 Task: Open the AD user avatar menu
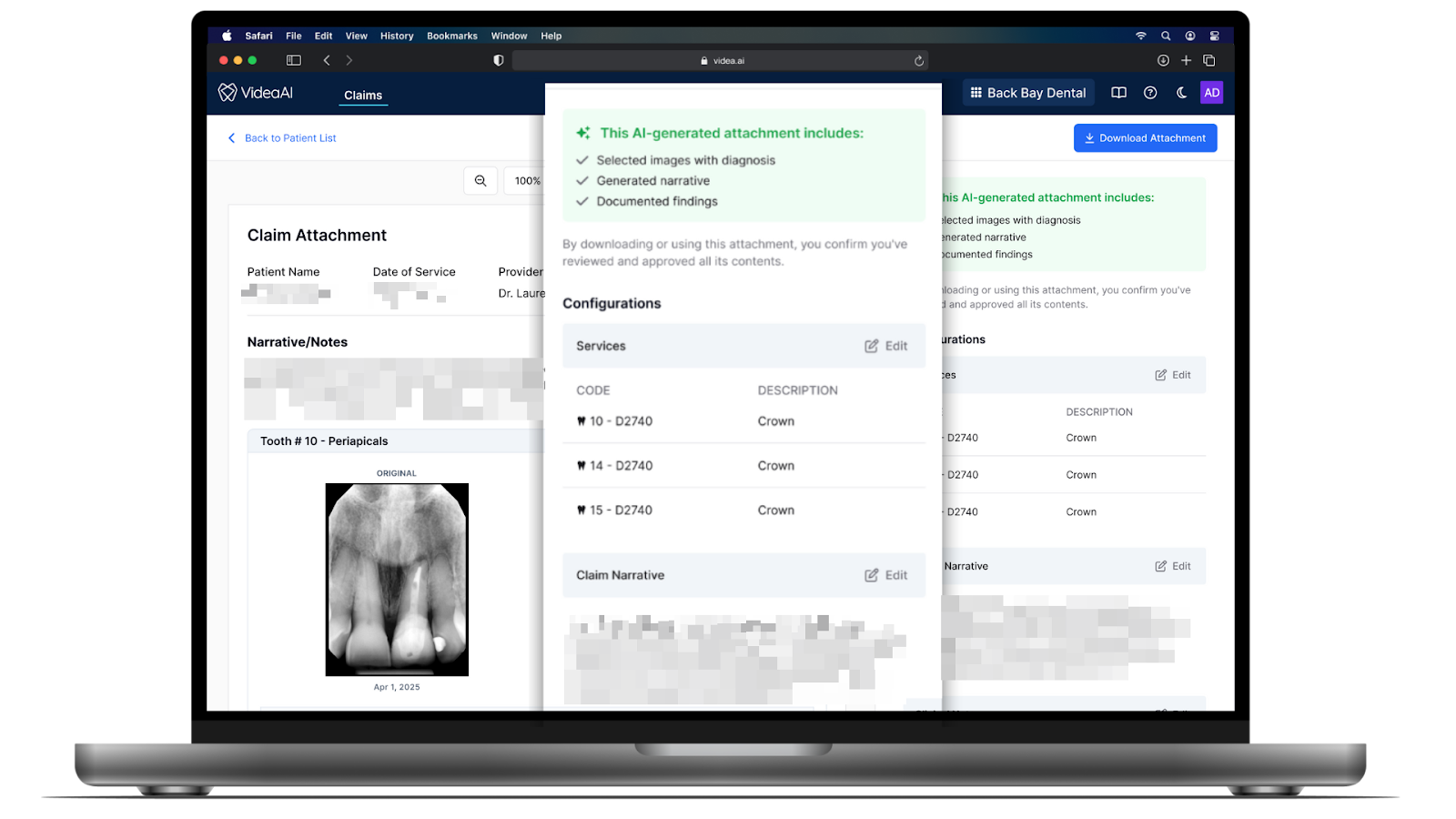pyautogui.click(x=1212, y=93)
